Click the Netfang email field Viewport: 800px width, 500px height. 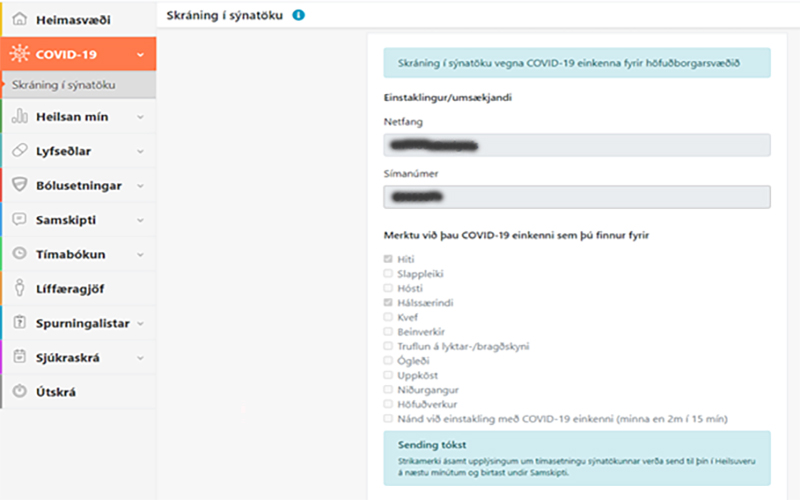click(x=577, y=145)
